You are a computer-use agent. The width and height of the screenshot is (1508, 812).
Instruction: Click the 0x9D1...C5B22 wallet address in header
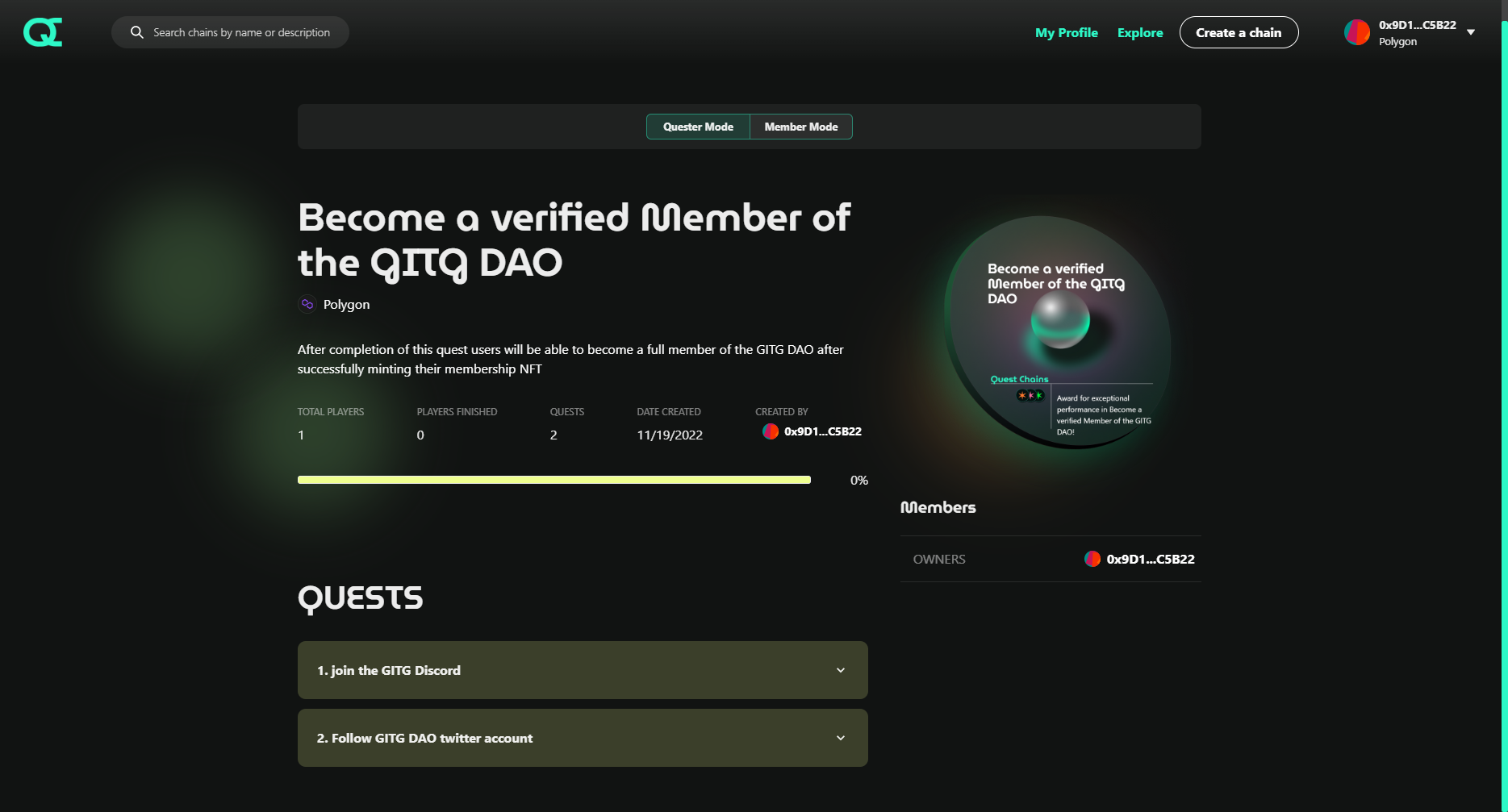[1418, 25]
